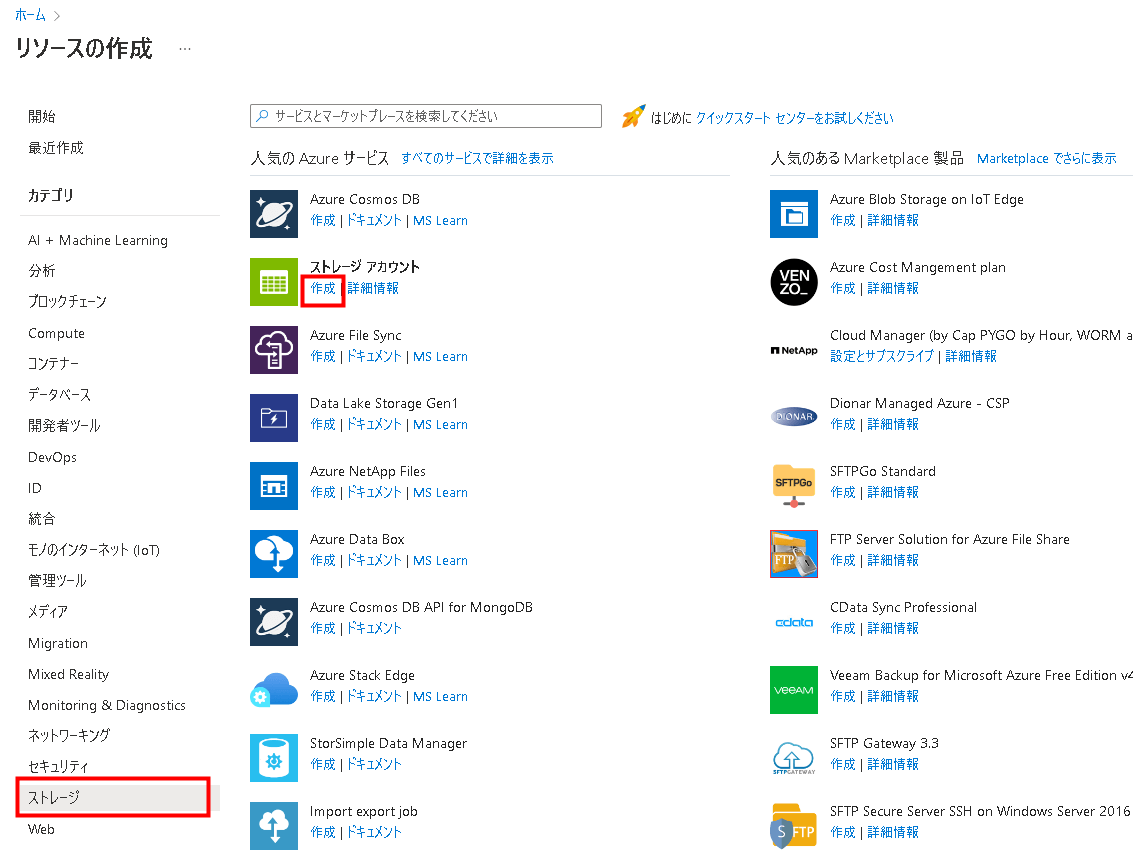Click 作成 under Azure Cosmos DB
This screenshot has width=1133, height=850.
(323, 220)
